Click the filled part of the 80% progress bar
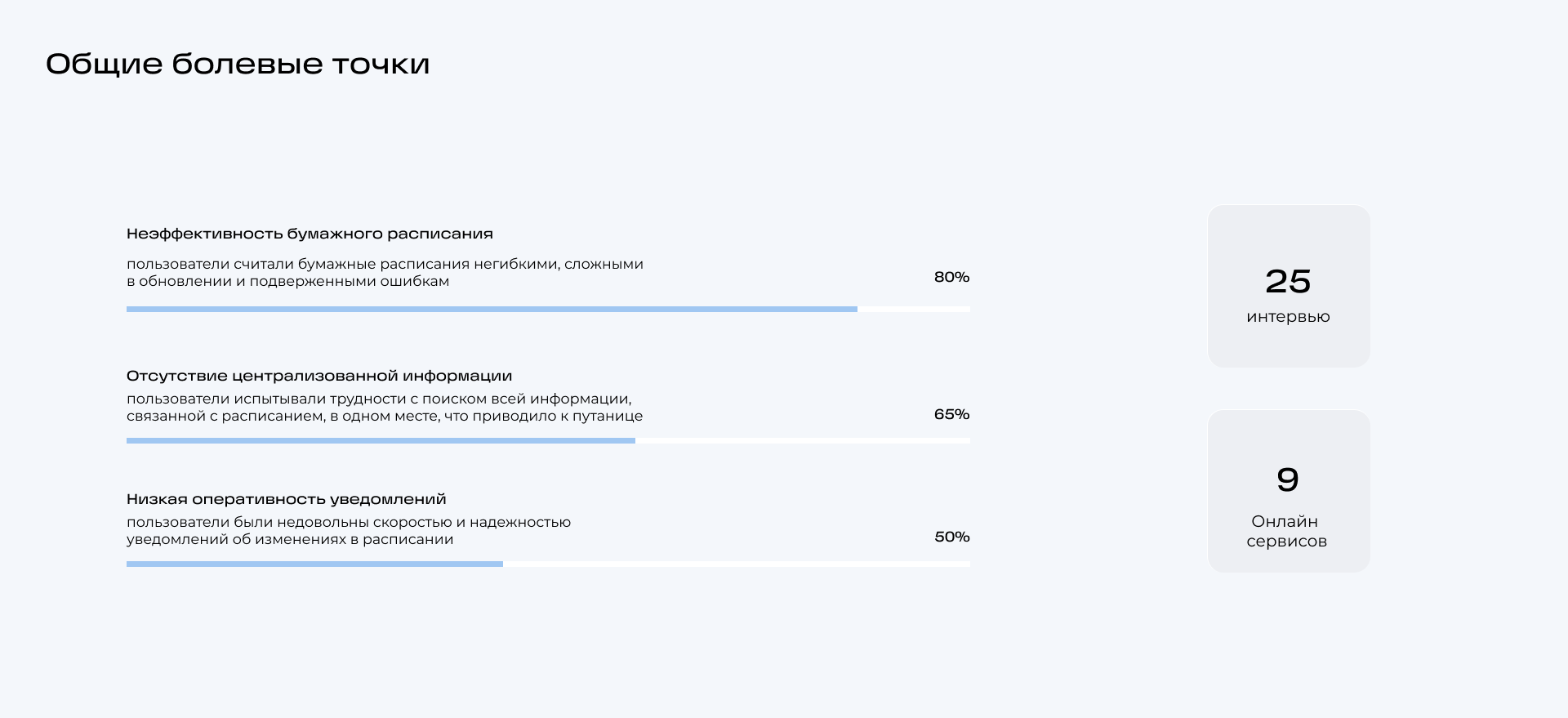This screenshot has height=718, width=1568. click(492, 310)
